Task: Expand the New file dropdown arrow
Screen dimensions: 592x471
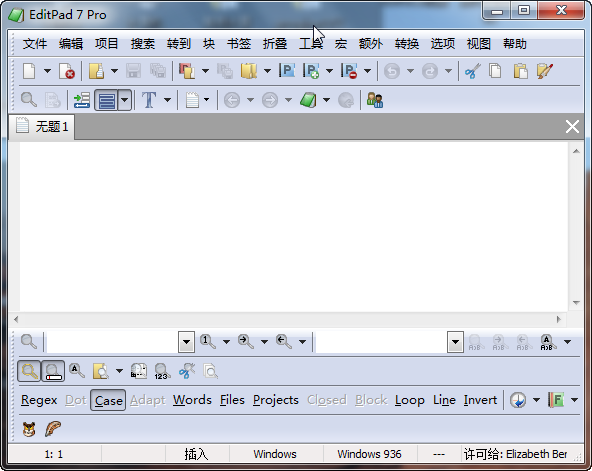Action: [47, 71]
